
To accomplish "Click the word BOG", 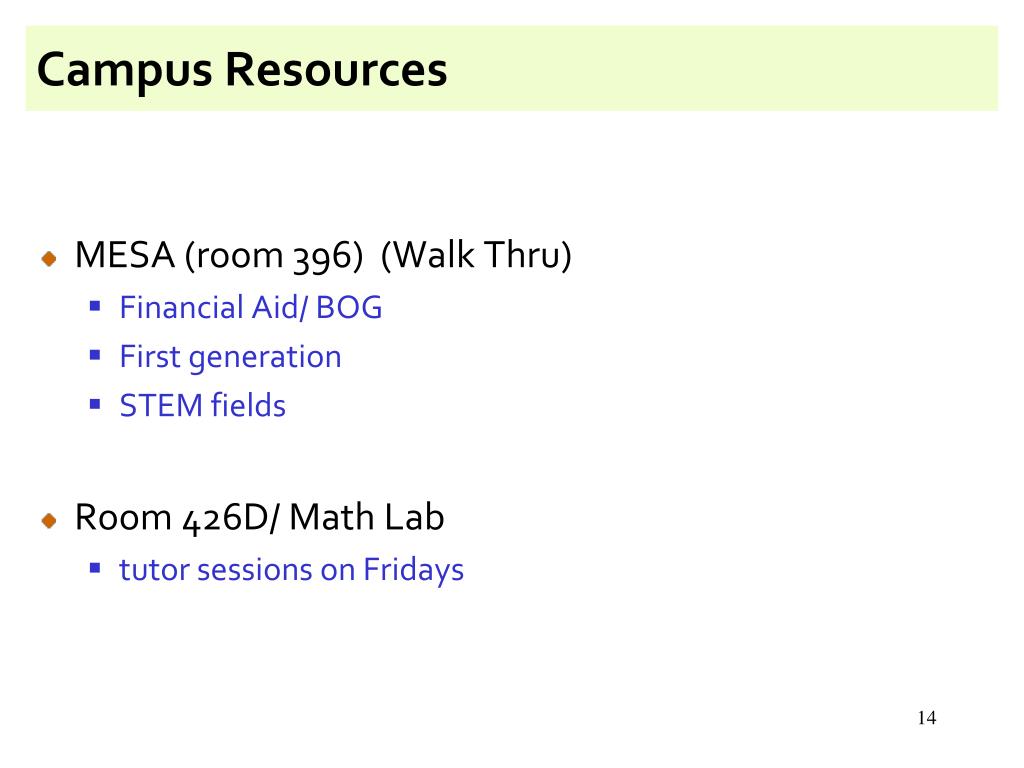I will (349, 308).
